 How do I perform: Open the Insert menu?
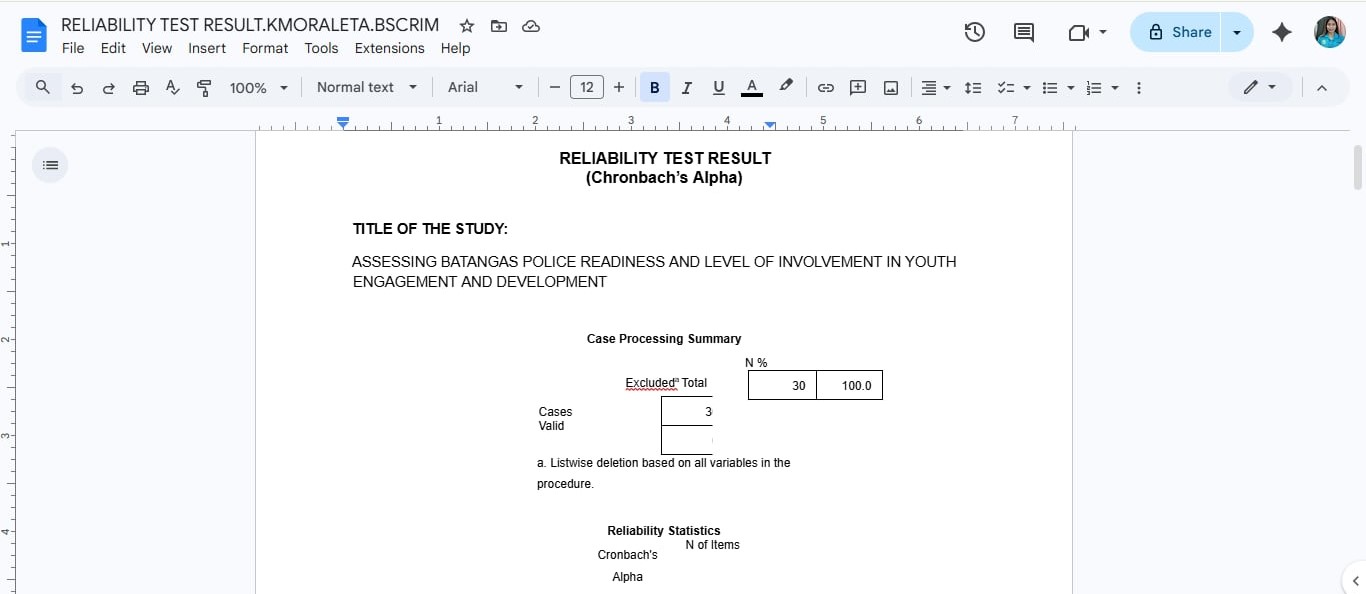(207, 48)
